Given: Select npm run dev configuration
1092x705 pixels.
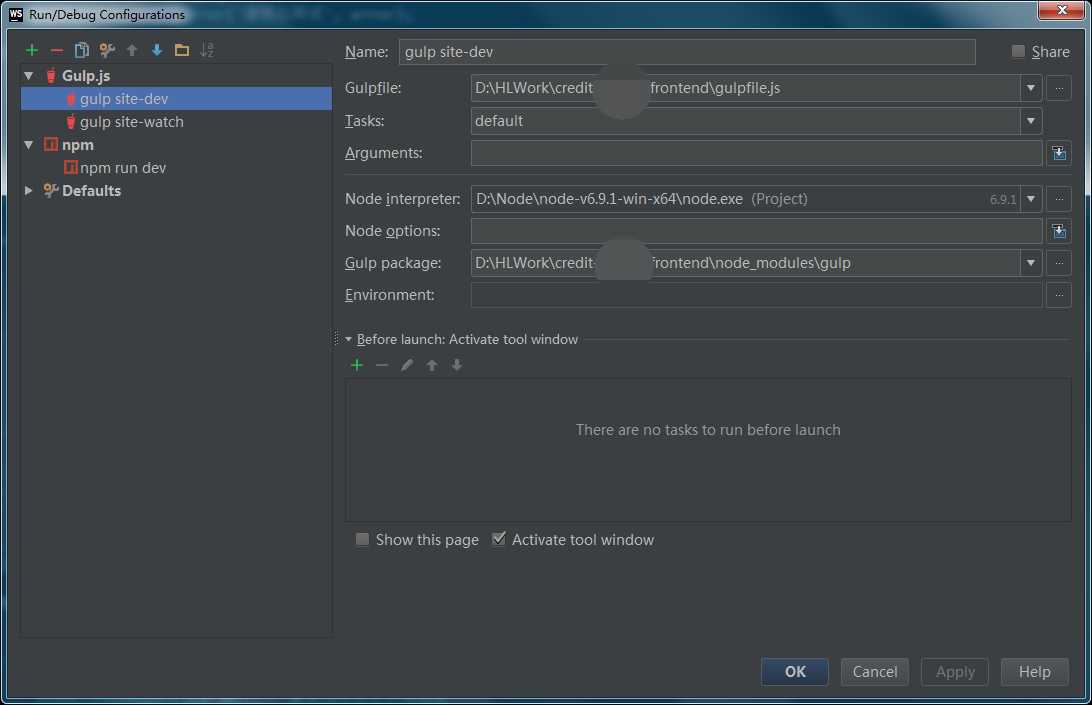Looking at the screenshot, I should 176,167.
